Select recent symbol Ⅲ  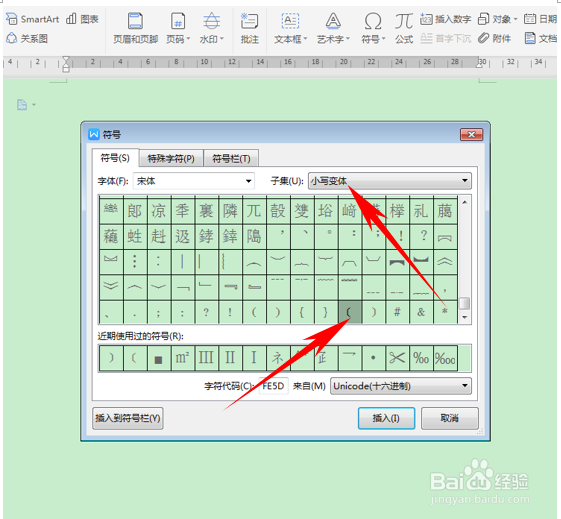206,357
